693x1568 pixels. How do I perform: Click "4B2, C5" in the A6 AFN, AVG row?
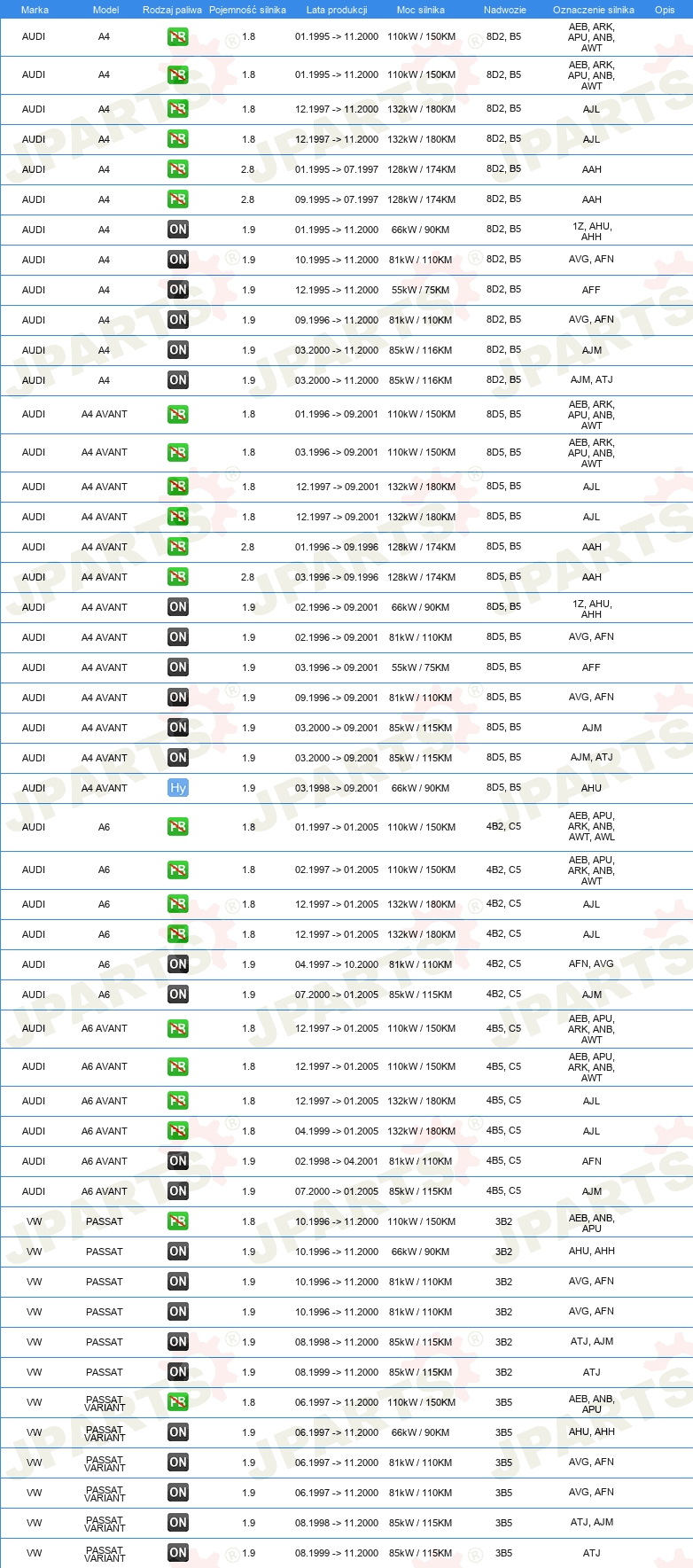click(x=503, y=963)
